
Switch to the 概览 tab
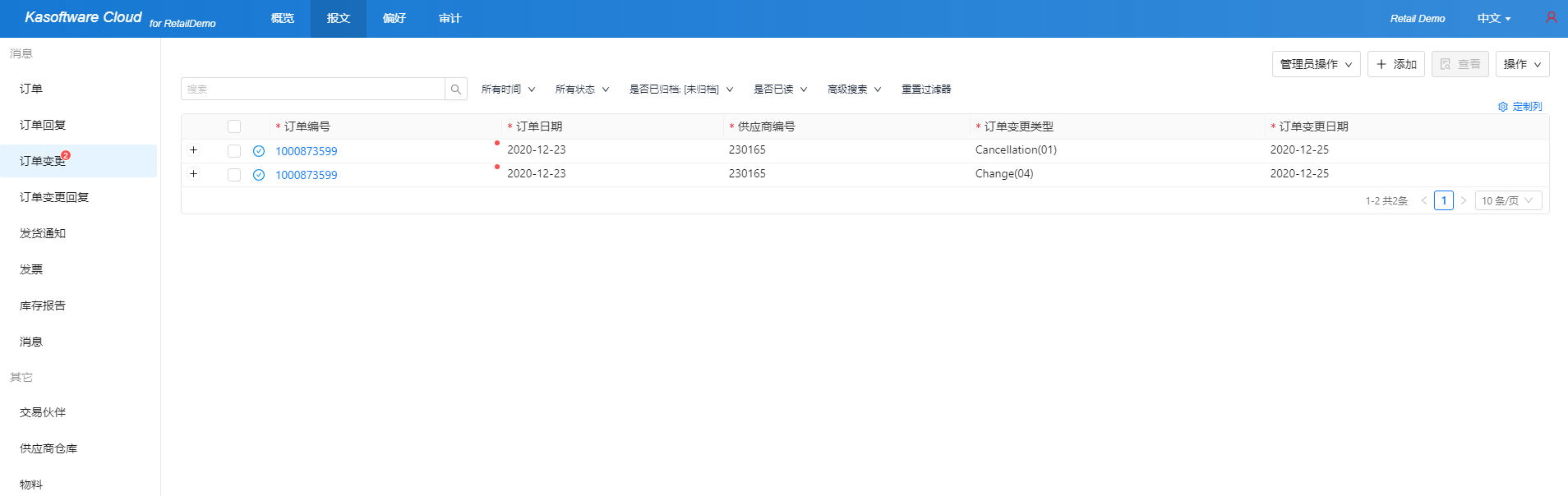(283, 18)
